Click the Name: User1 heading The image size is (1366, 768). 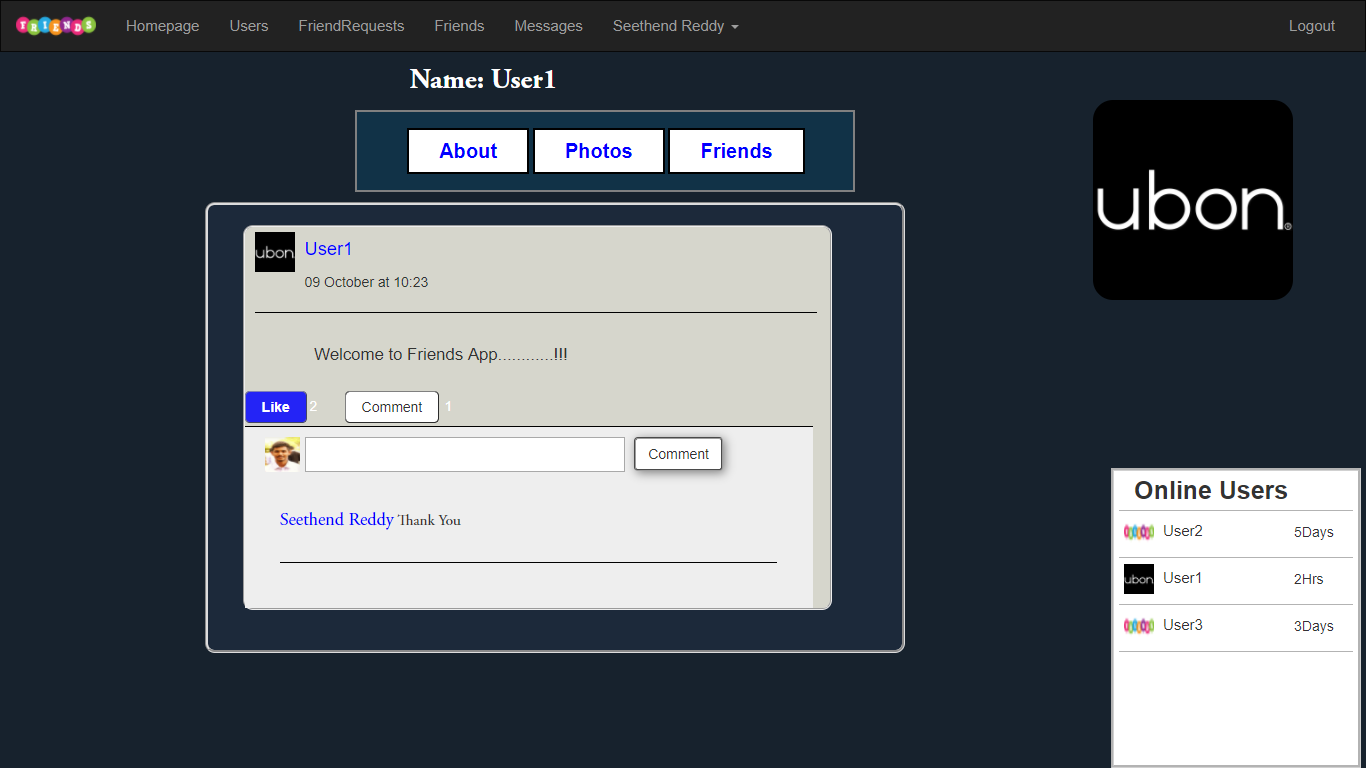(482, 80)
